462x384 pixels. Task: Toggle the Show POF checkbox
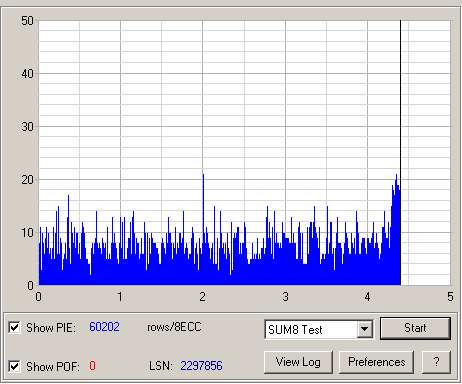pyautogui.click(x=14, y=366)
